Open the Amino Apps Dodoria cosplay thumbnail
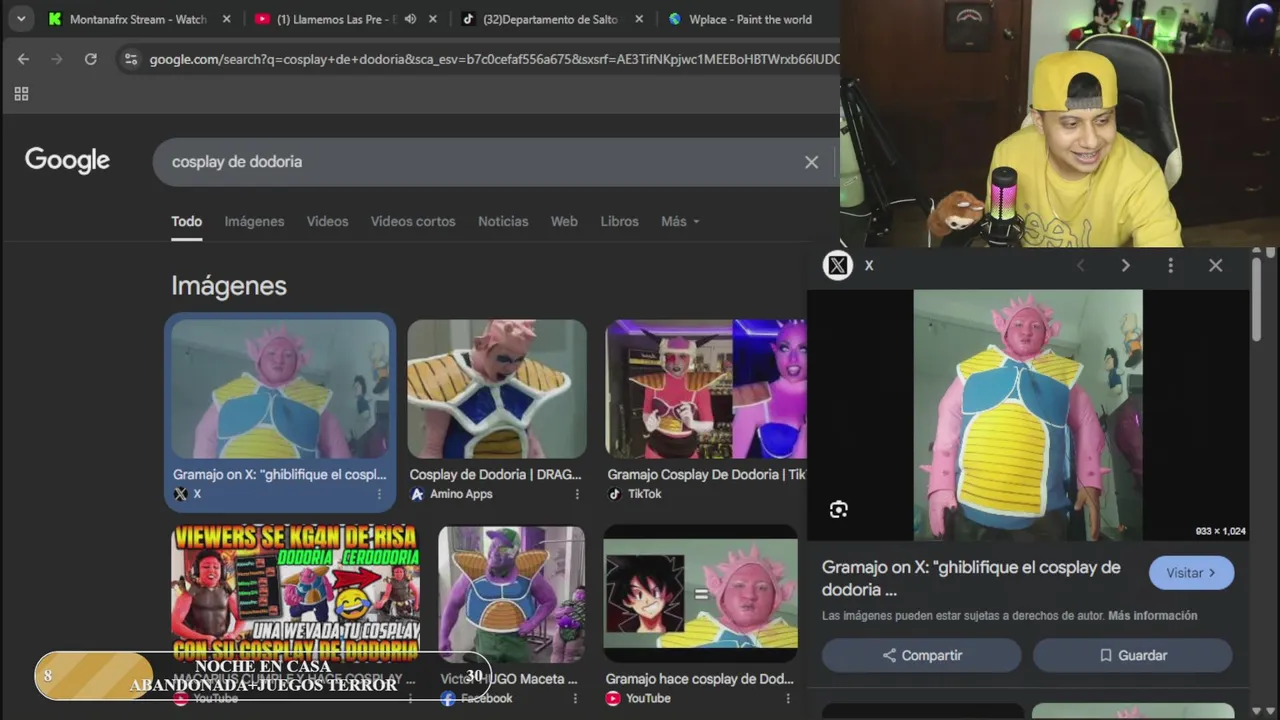 [497, 389]
